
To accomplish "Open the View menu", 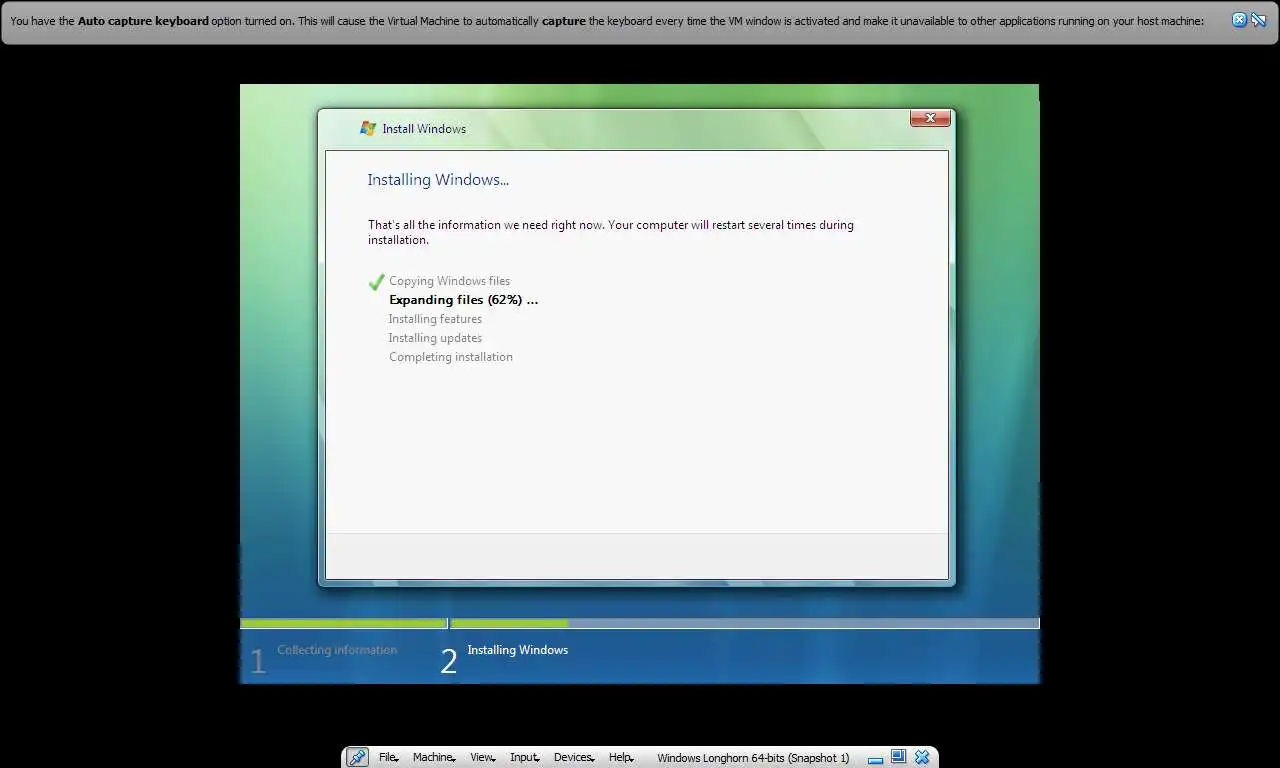I will coord(483,758).
